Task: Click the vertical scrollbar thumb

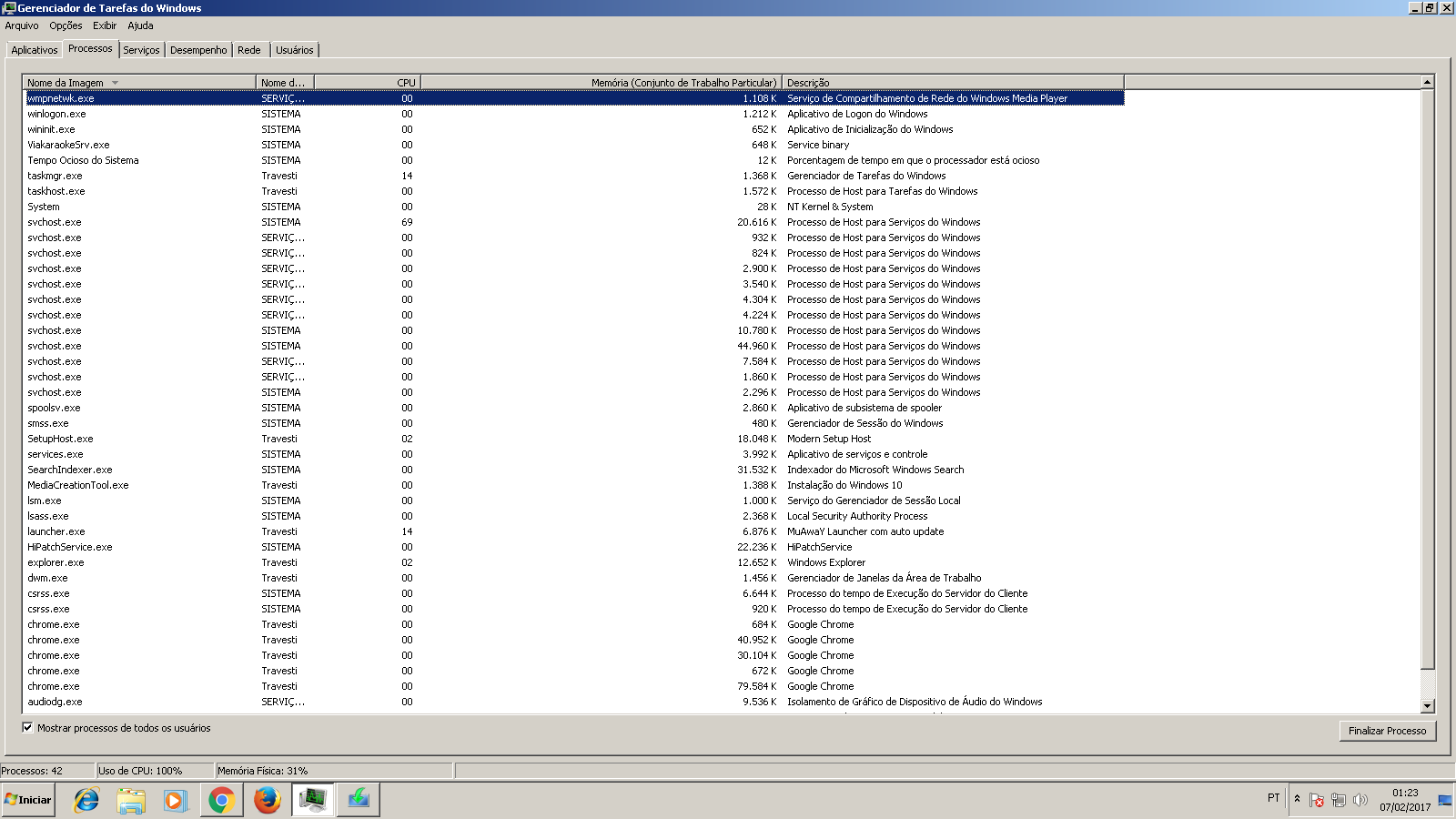Action: 1427,379
